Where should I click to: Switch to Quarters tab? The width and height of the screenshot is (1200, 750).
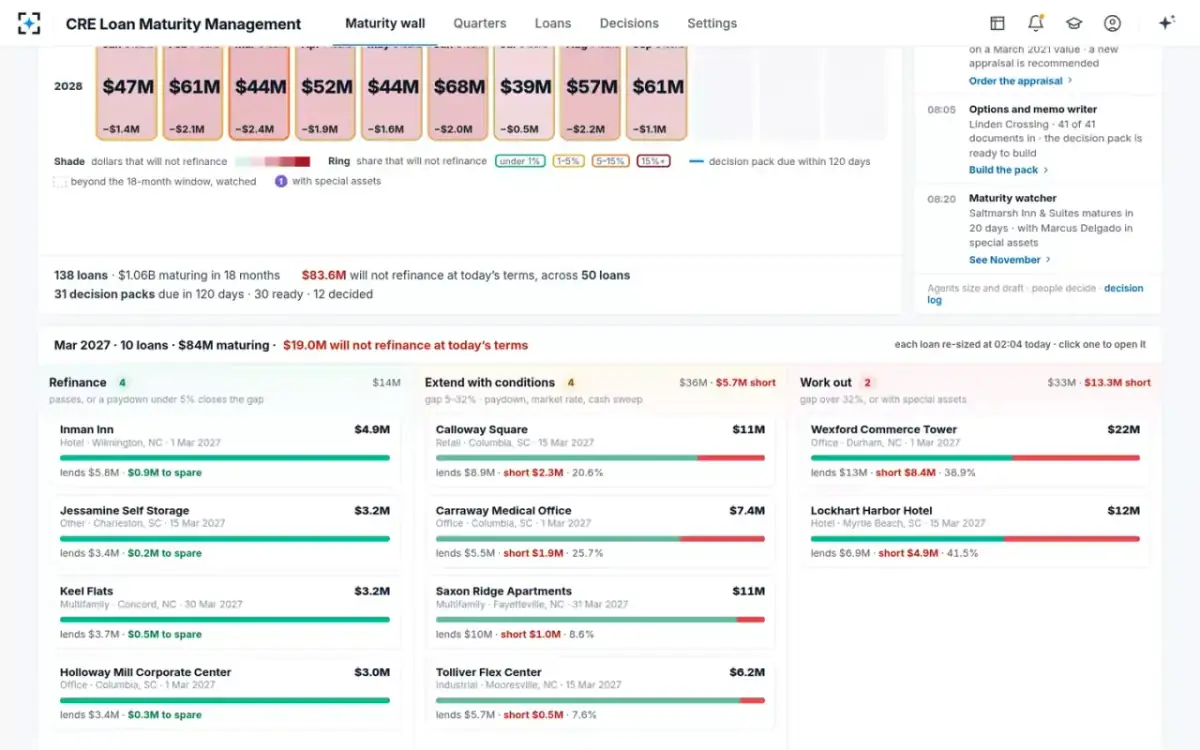(x=480, y=23)
